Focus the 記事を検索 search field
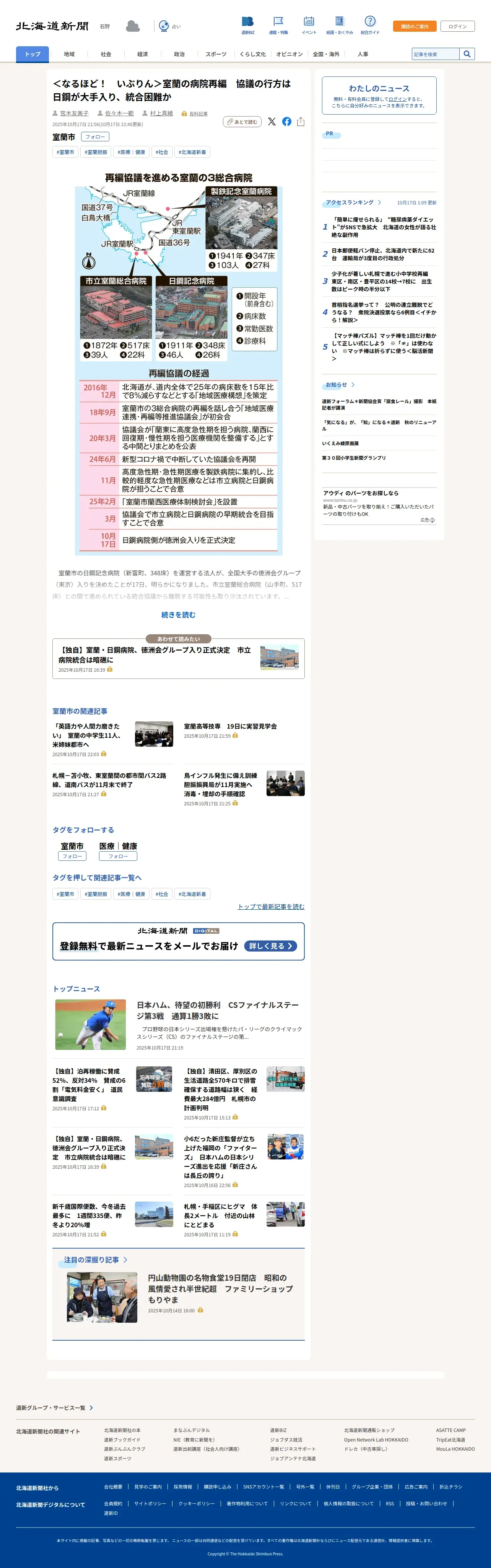This screenshot has height=1568, width=491. (436, 54)
